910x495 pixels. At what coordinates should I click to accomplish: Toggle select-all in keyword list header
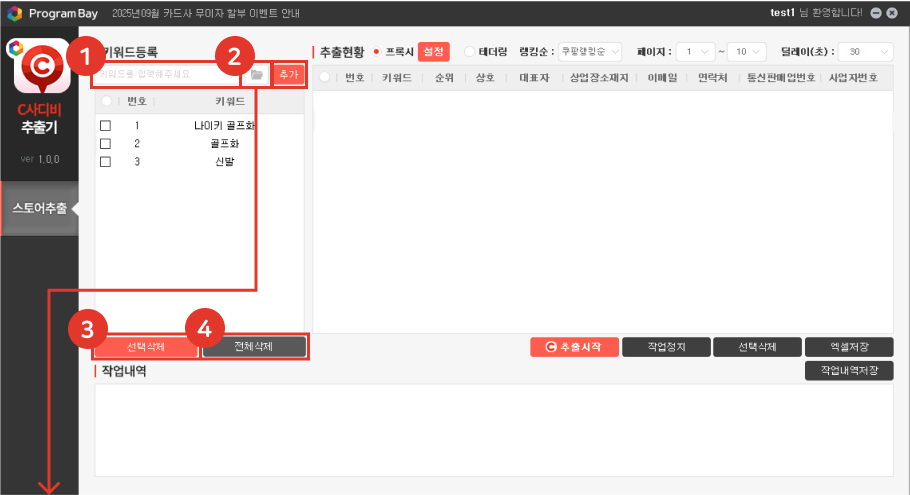pos(106,101)
